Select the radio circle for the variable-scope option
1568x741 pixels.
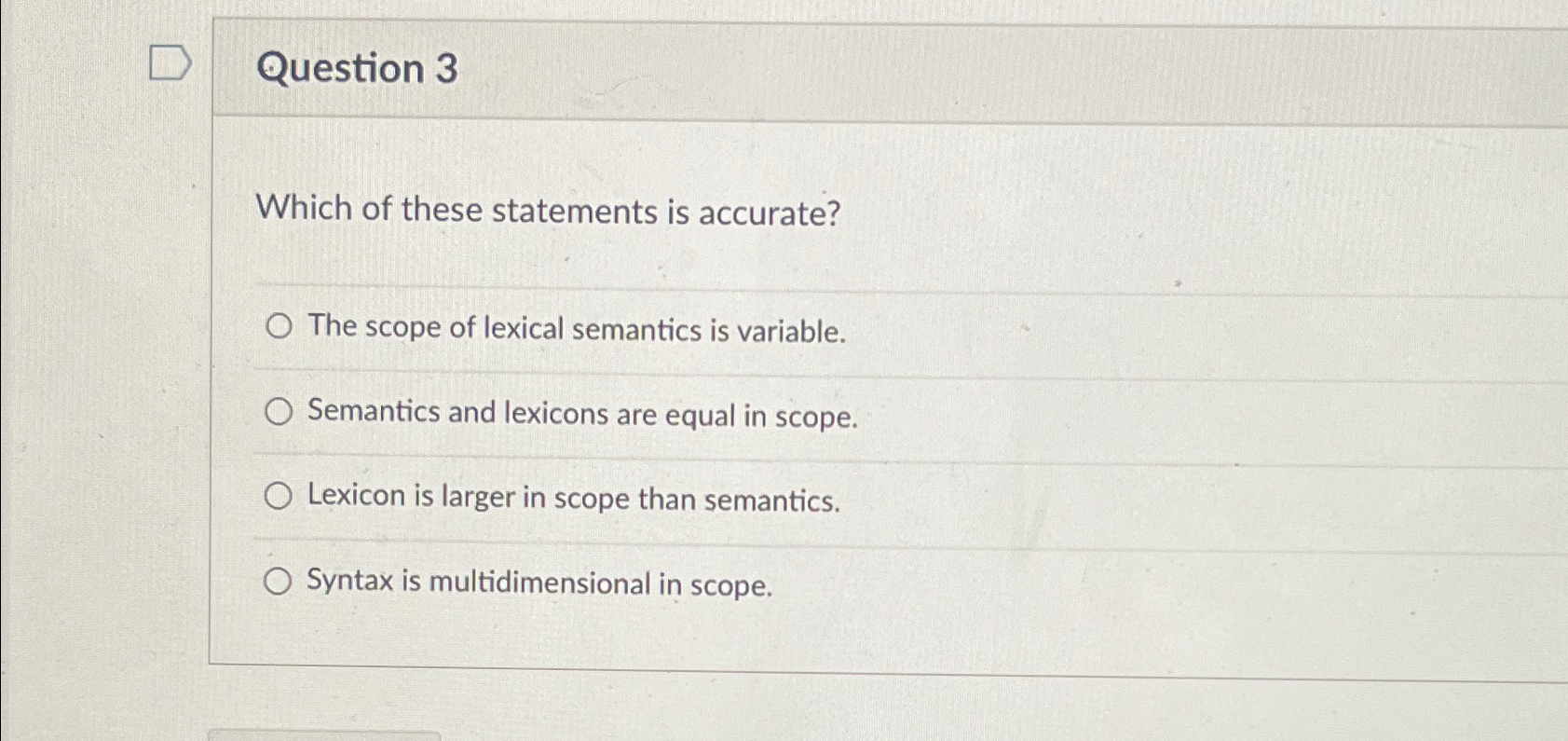click(279, 326)
